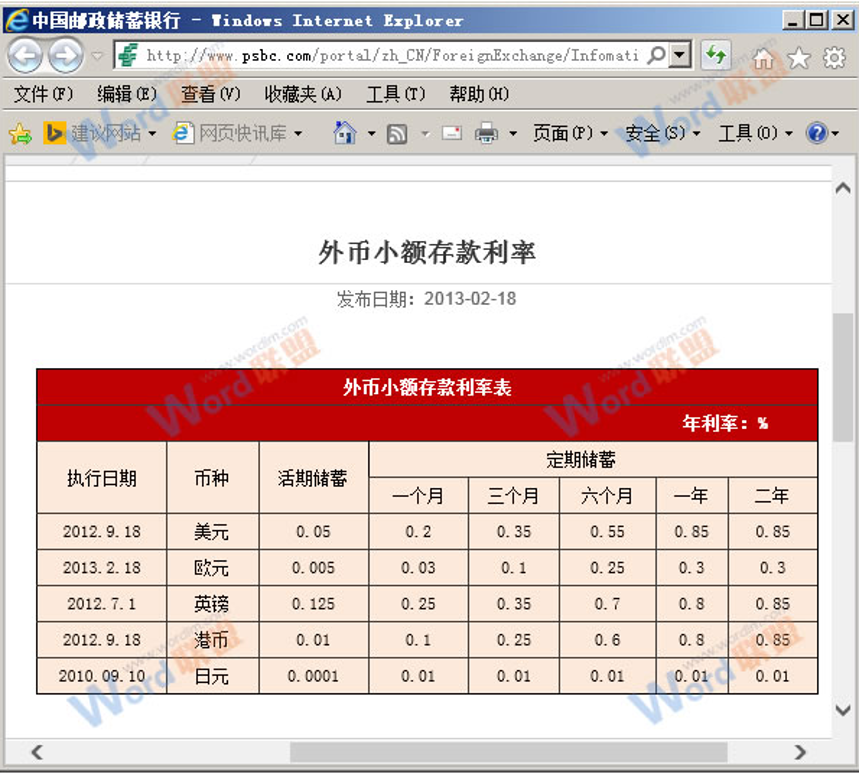
Task: Open the 文件(F) menu
Action: [39, 94]
